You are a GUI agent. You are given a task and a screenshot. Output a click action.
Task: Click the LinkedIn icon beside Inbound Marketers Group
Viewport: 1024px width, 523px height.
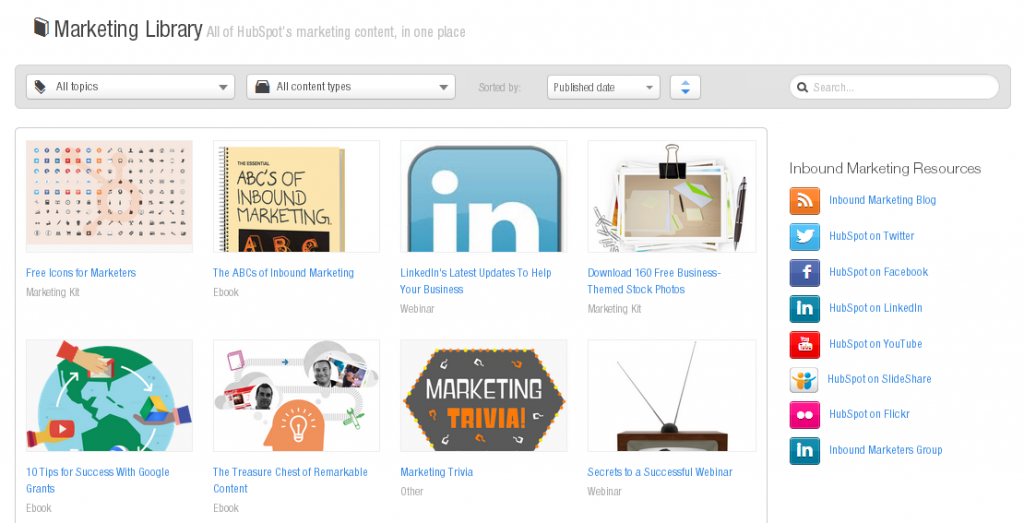(x=805, y=451)
